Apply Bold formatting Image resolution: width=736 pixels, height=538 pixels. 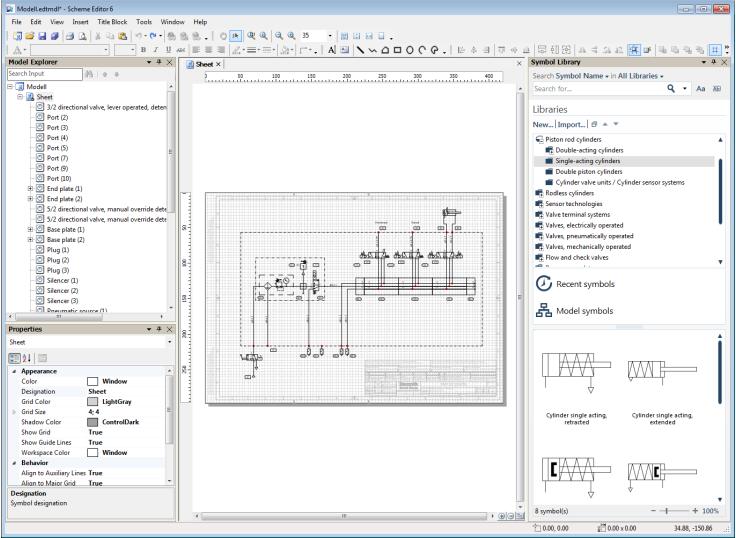143,50
